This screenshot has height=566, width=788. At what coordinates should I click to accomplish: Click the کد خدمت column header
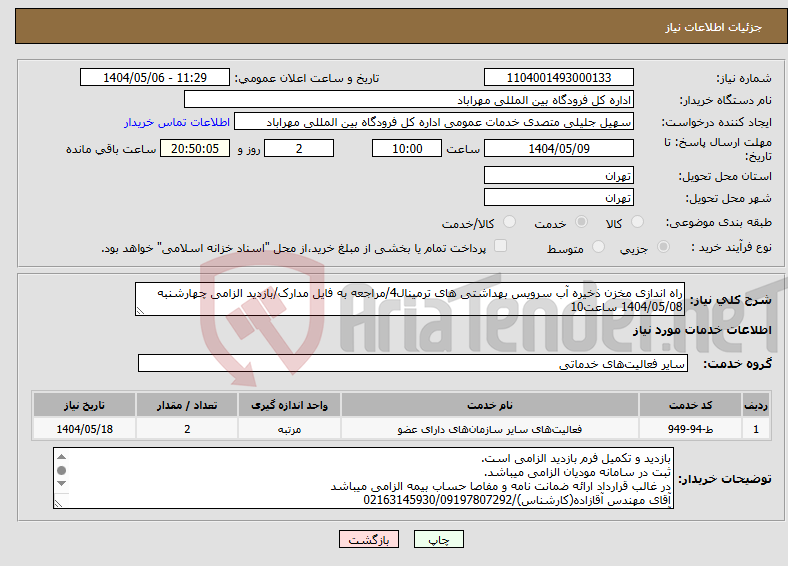click(x=691, y=405)
